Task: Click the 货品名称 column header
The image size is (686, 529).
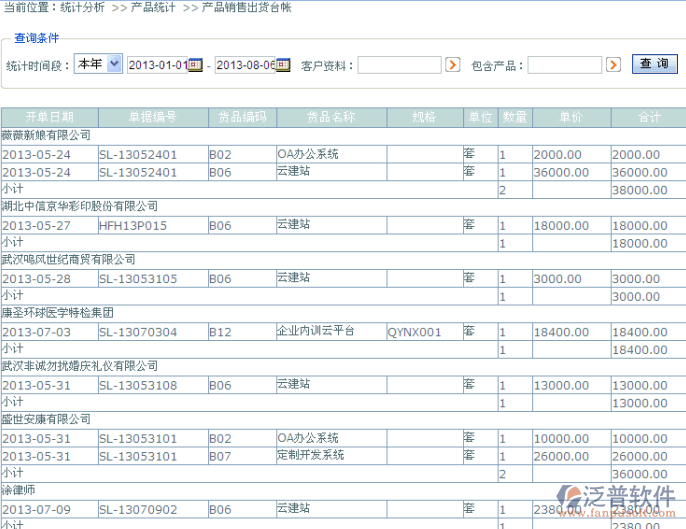Action: pyautogui.click(x=331, y=117)
